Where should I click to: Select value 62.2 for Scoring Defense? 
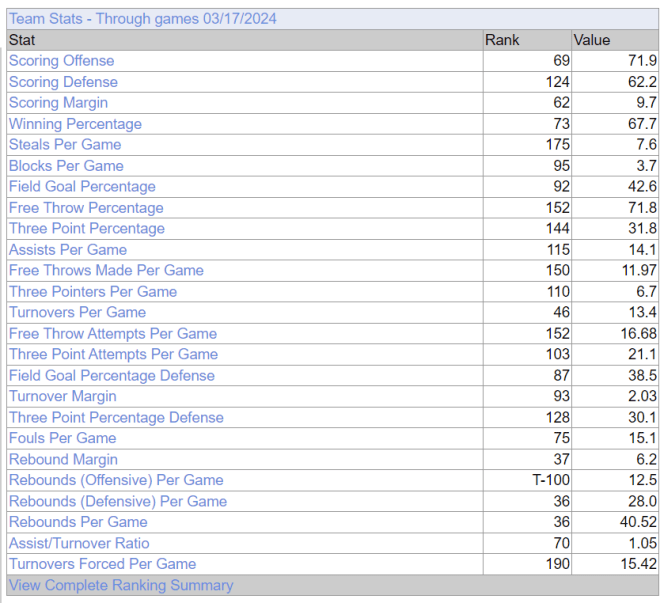pos(642,82)
